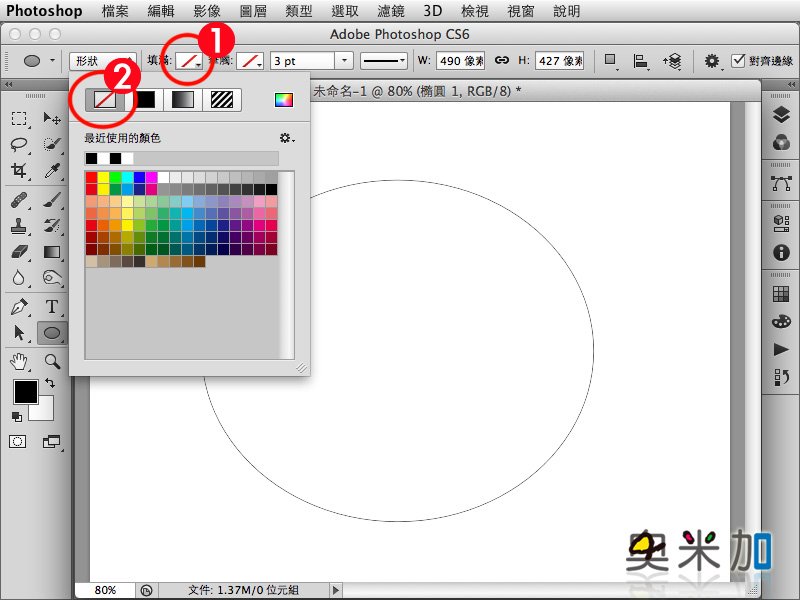Open the 影像 menu

click(207, 11)
